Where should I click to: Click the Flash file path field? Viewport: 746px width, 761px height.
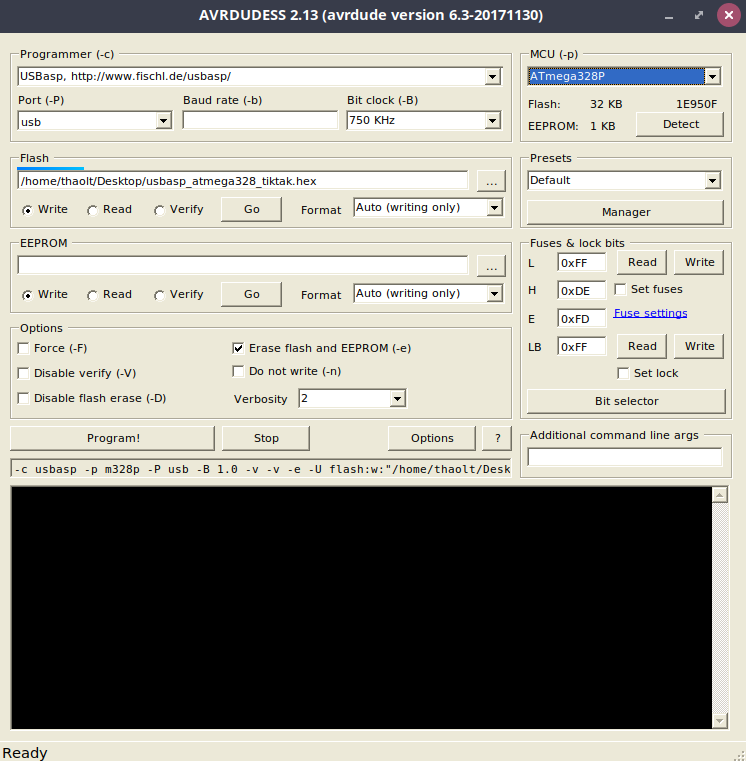tap(243, 181)
